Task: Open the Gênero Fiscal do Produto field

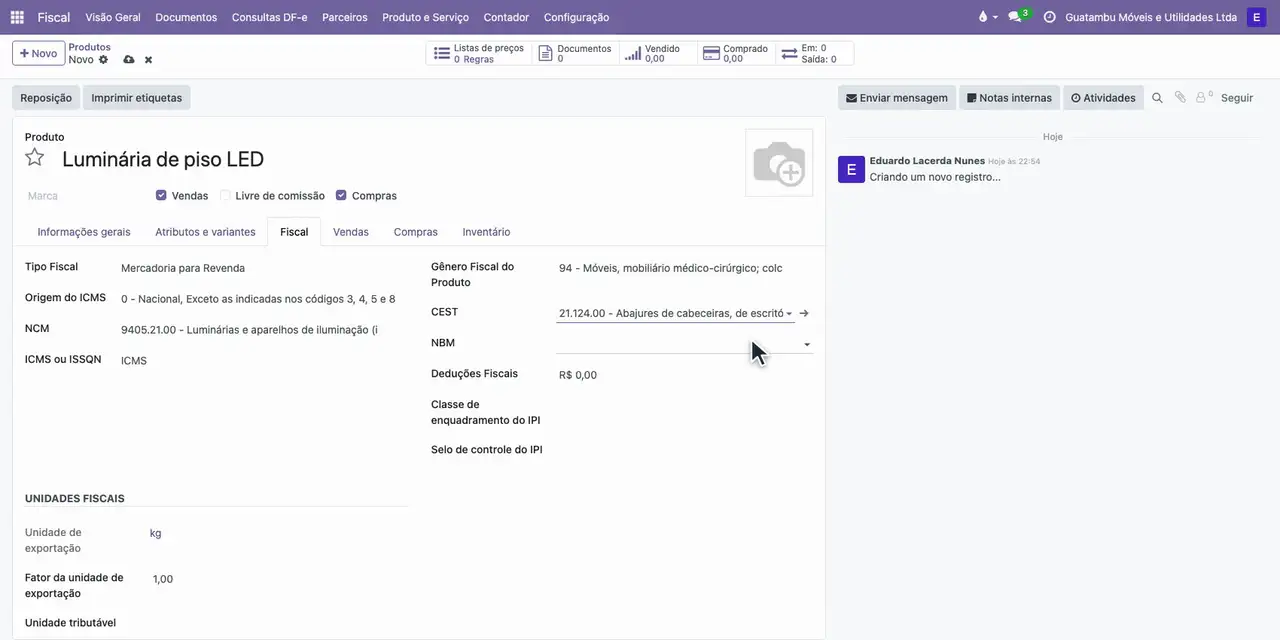Action: [684, 268]
